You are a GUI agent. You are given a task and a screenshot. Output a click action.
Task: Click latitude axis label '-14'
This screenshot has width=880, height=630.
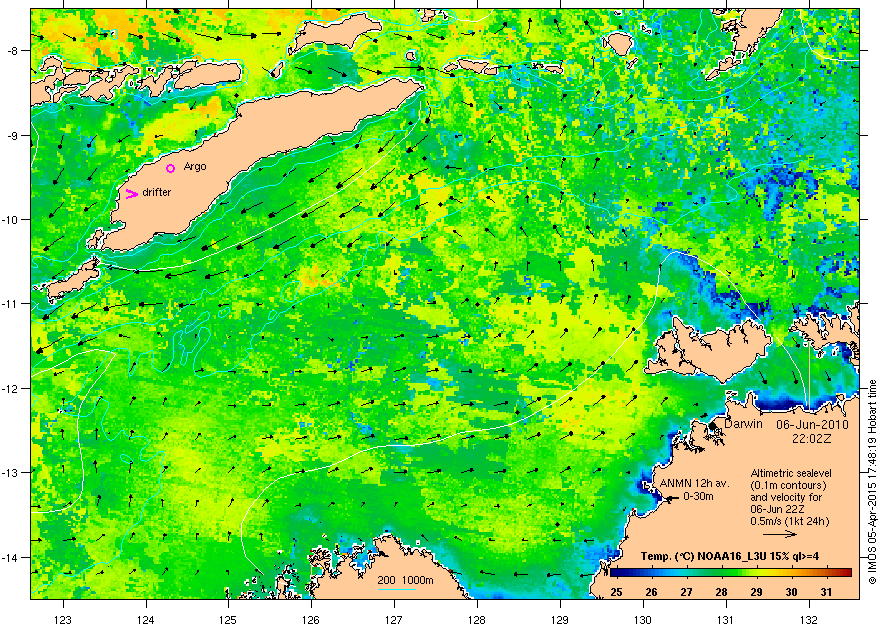coord(12,558)
